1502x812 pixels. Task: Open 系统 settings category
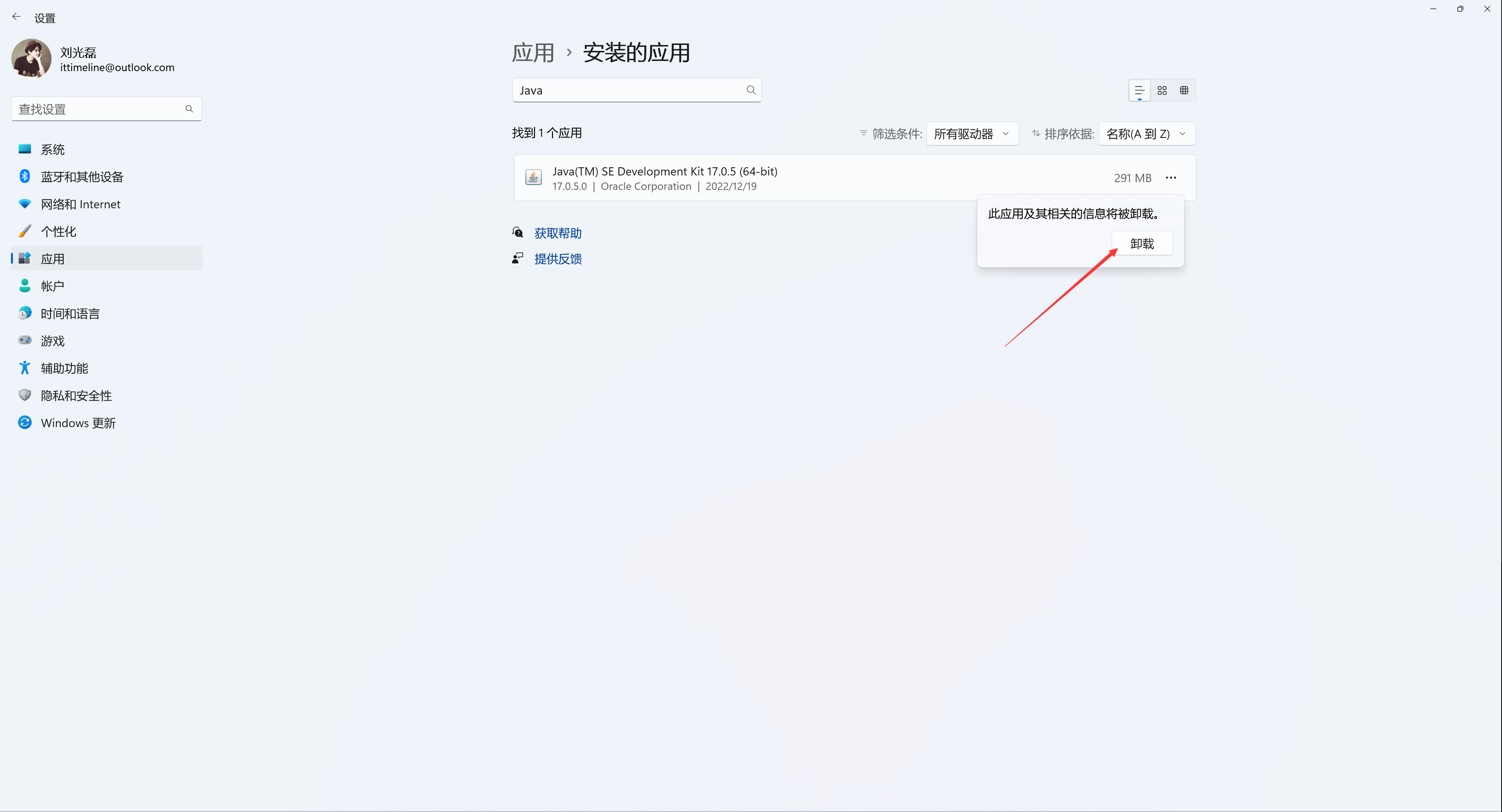pyautogui.click(x=106, y=149)
